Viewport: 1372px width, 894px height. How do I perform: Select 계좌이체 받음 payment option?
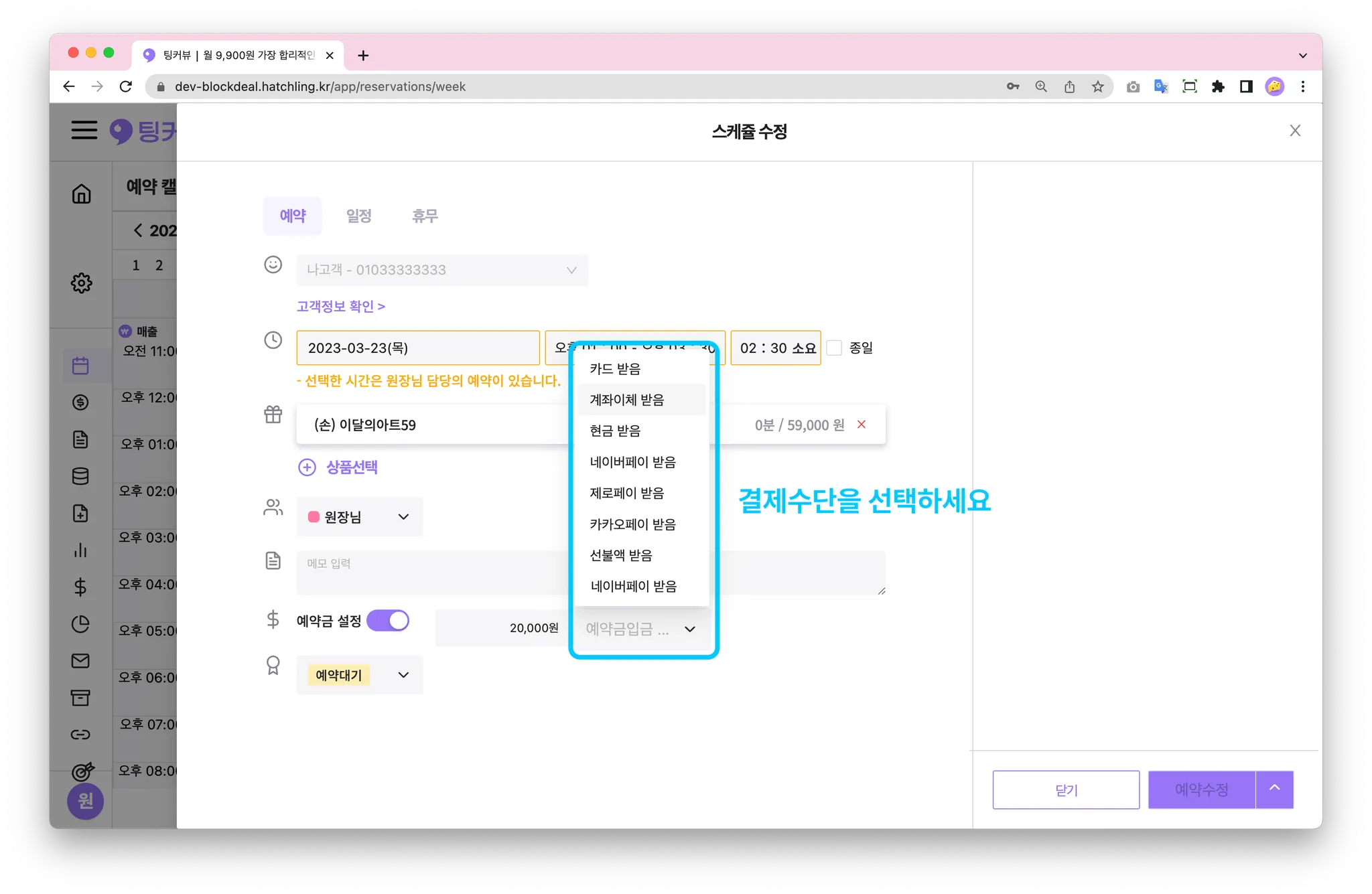click(626, 400)
